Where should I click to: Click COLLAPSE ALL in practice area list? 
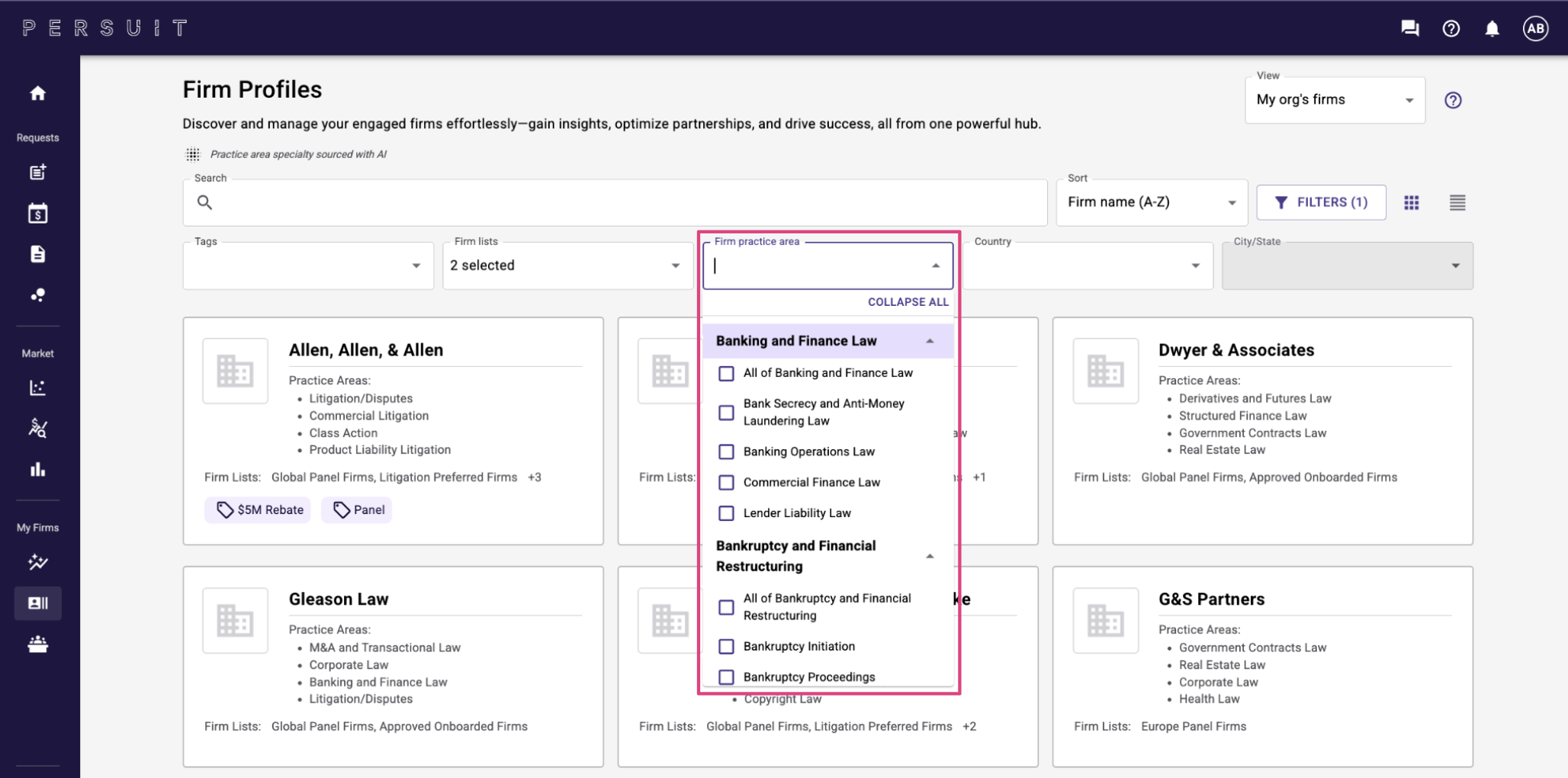[908, 302]
